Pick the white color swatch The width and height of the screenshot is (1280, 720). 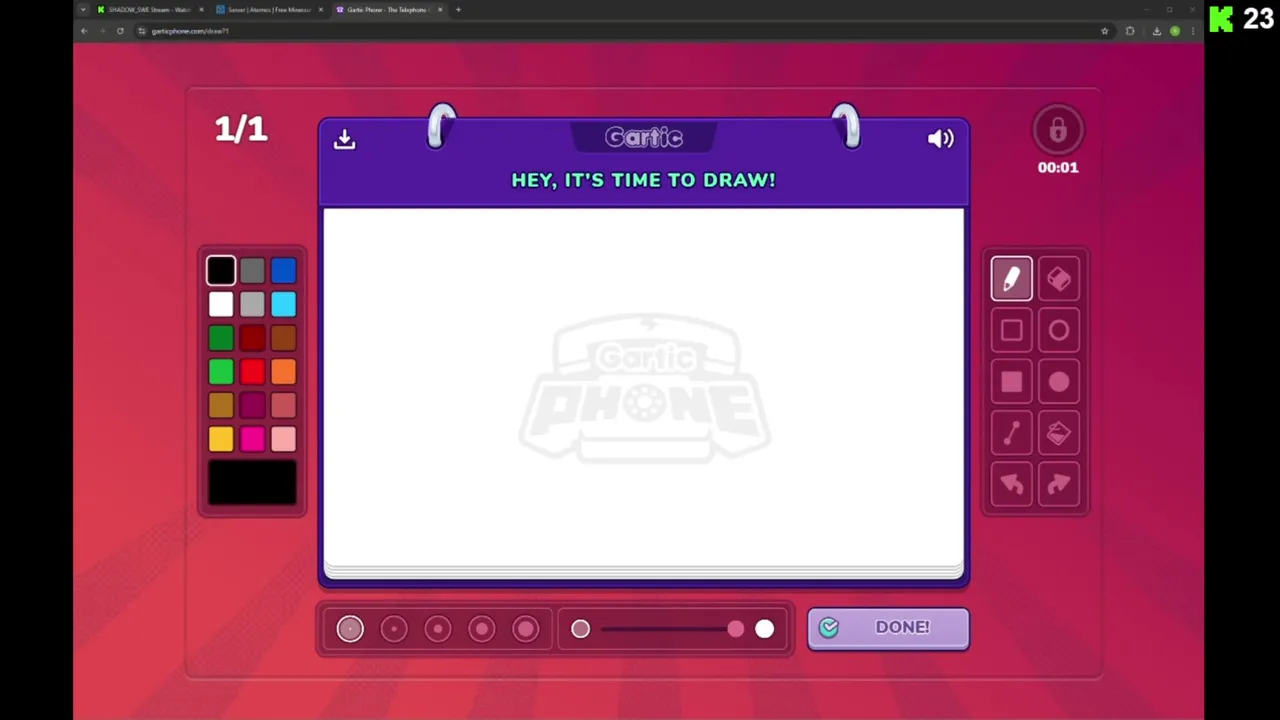221,304
